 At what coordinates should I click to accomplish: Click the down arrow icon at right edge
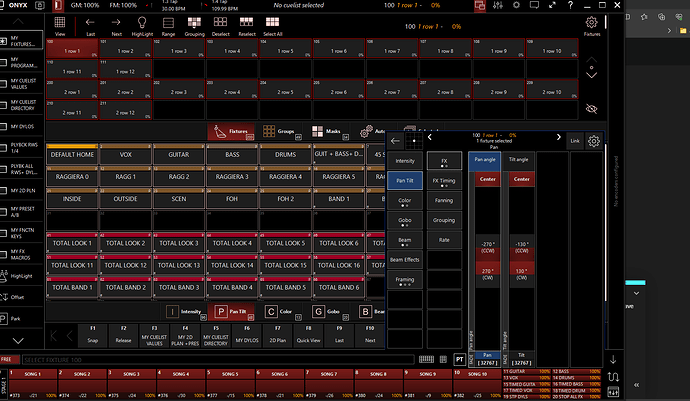(x=613, y=360)
